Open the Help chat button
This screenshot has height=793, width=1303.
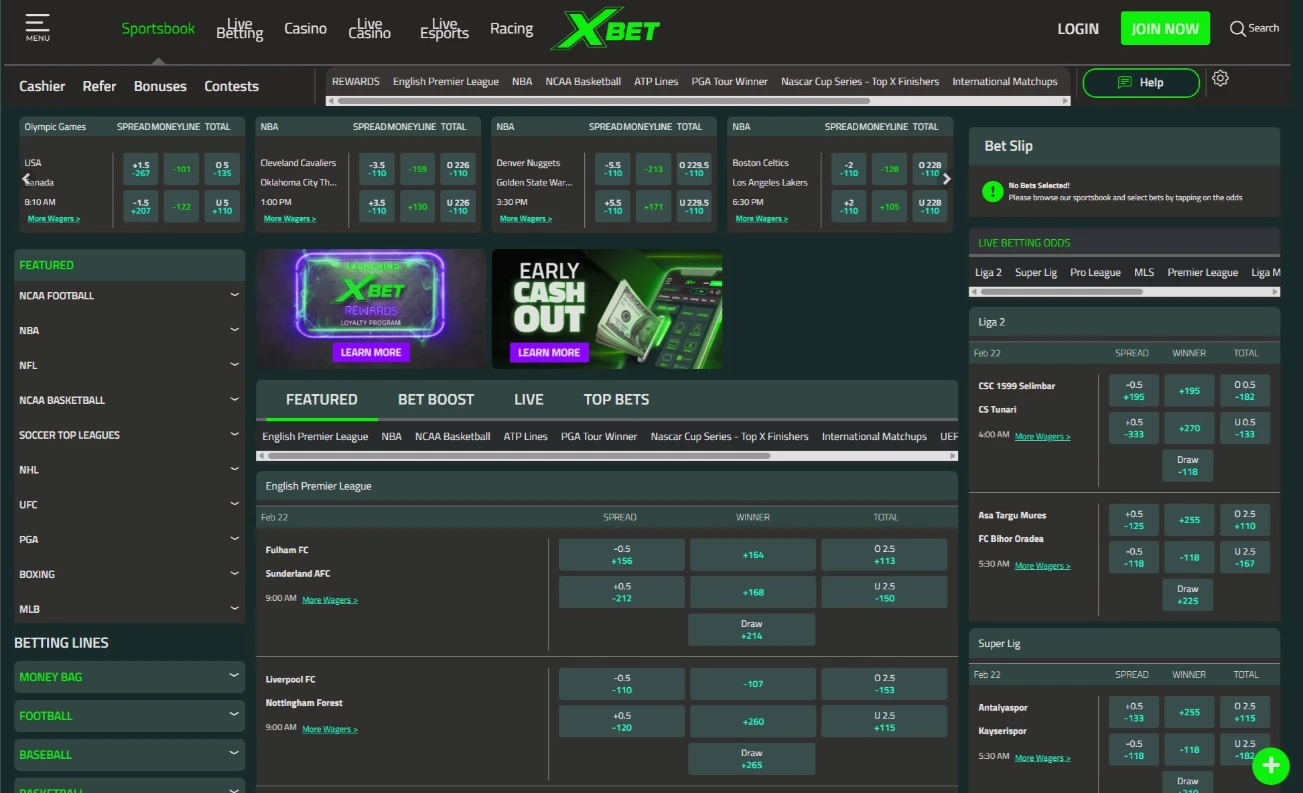(x=1141, y=82)
